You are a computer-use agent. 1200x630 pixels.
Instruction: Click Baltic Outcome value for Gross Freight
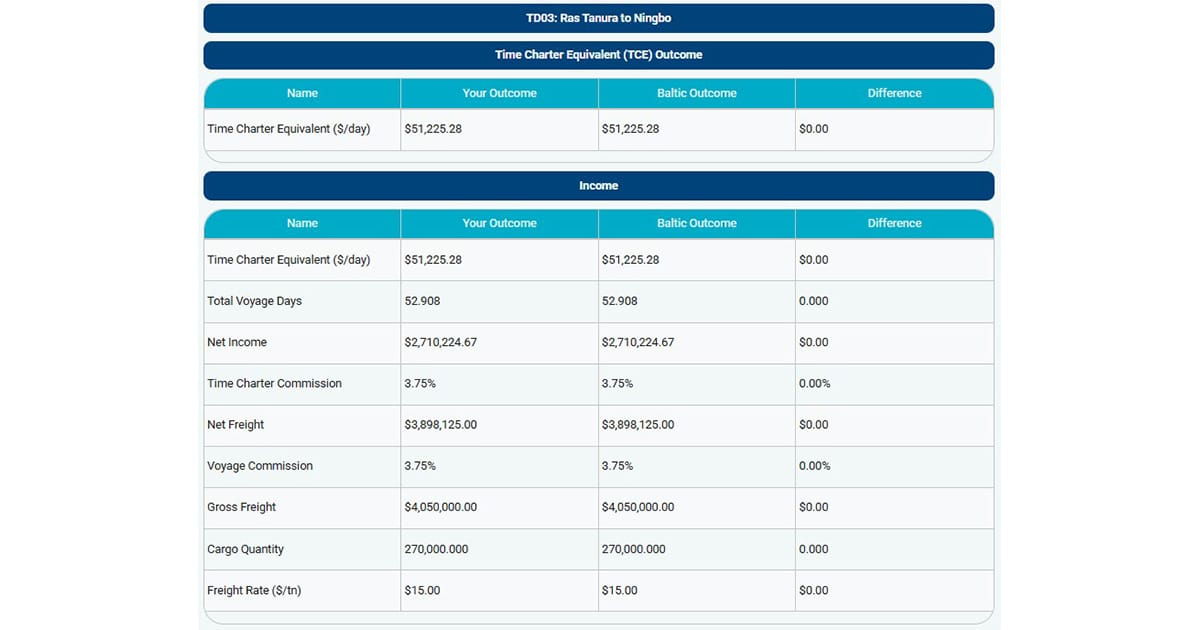638,507
